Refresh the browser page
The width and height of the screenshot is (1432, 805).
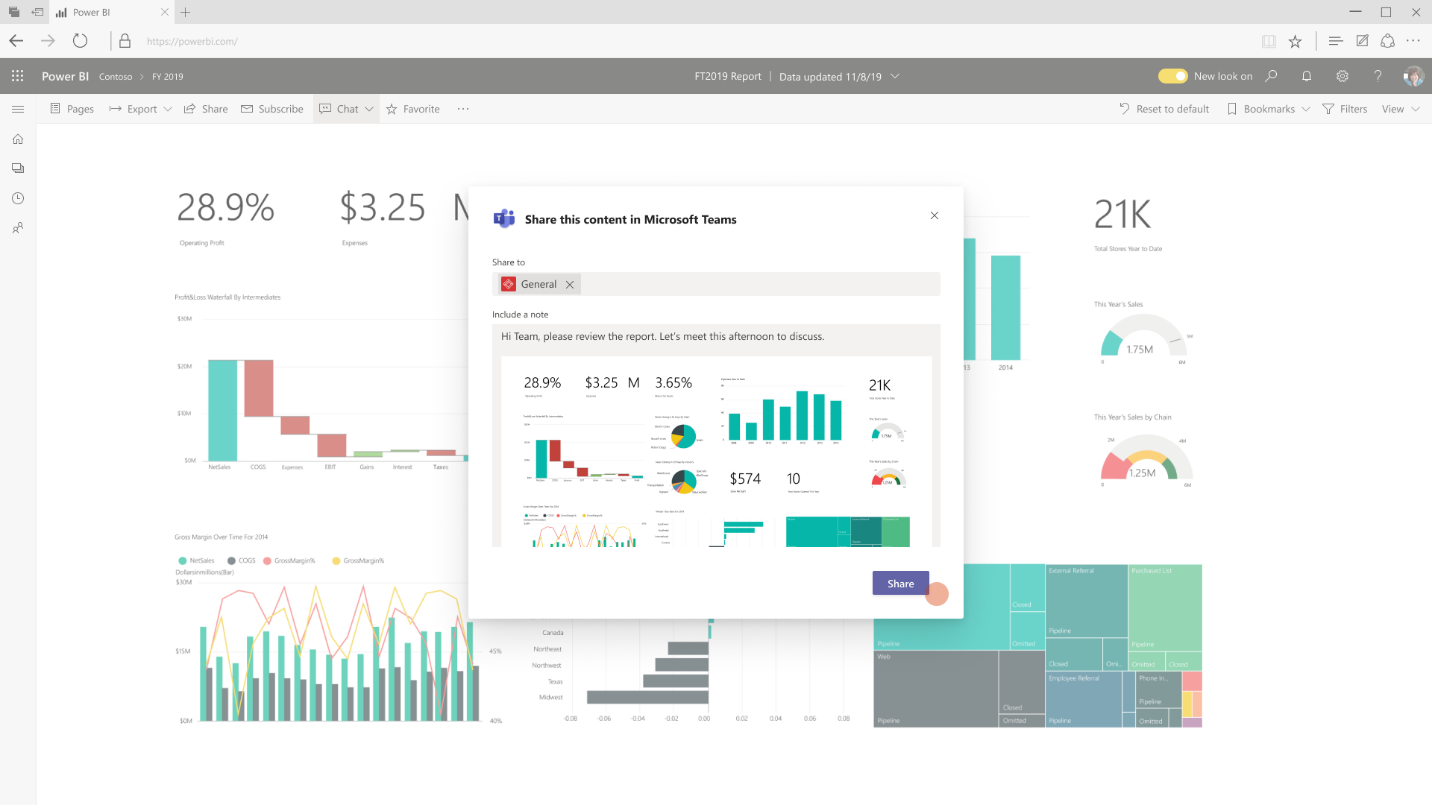[80, 41]
